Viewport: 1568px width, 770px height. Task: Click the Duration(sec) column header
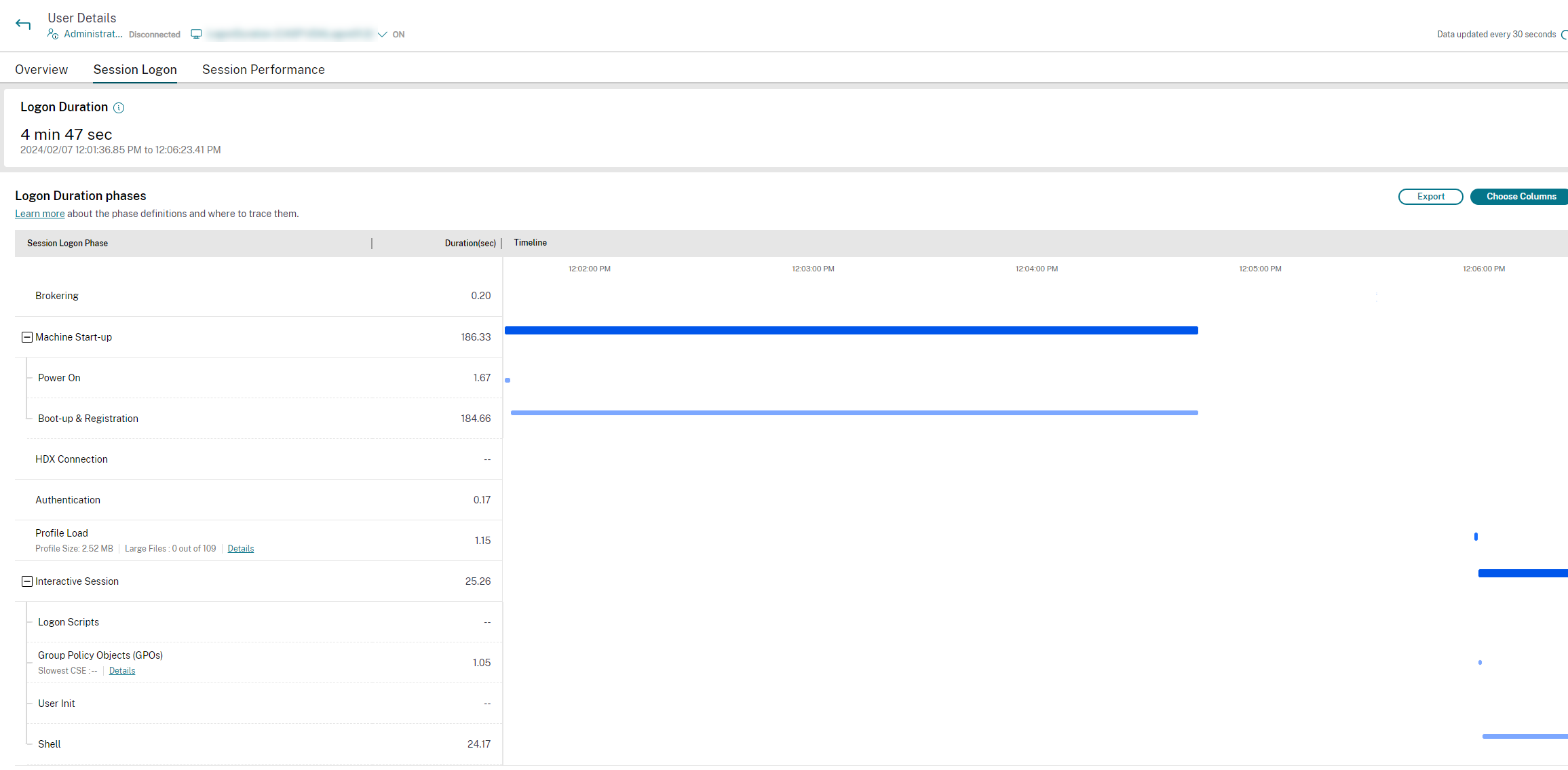point(470,244)
